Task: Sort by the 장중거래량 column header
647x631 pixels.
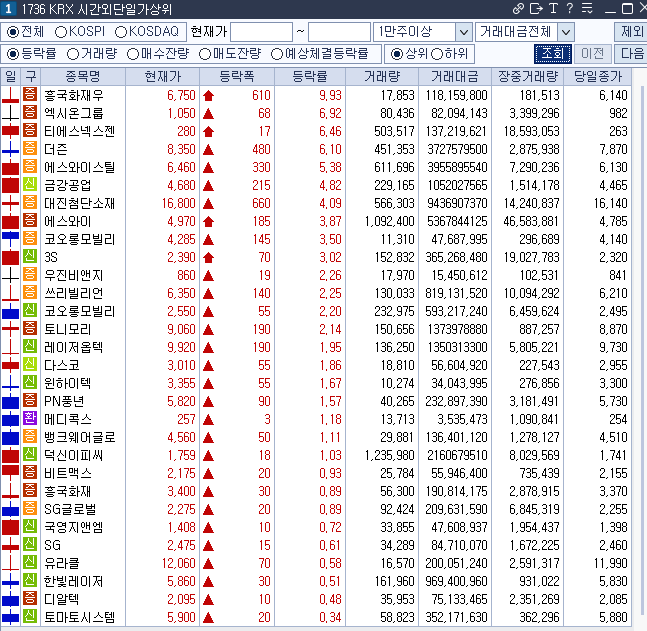Action: click(528, 76)
